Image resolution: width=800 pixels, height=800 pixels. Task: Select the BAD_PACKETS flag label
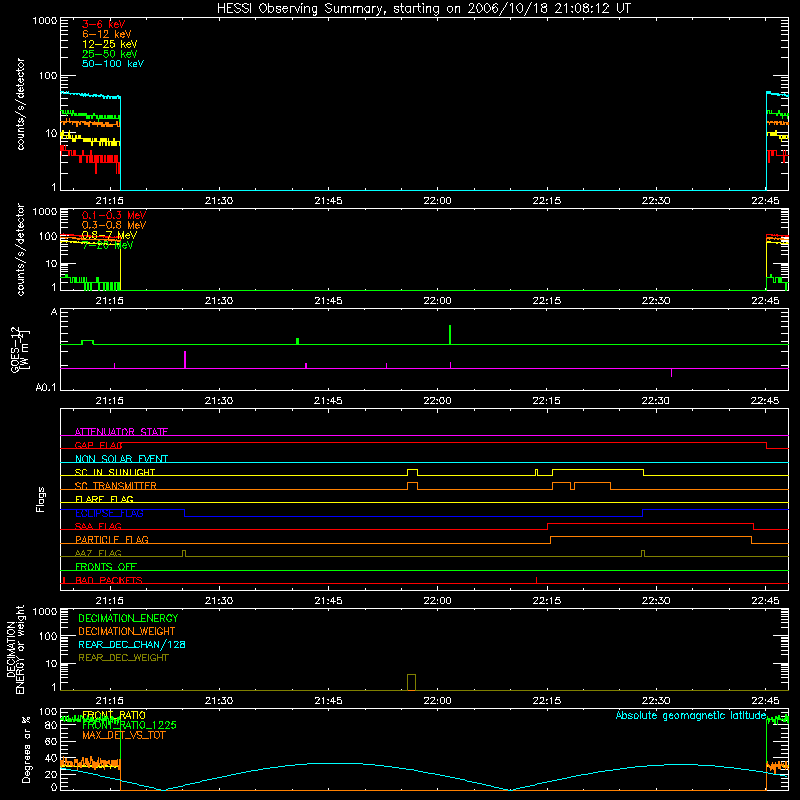(109, 580)
